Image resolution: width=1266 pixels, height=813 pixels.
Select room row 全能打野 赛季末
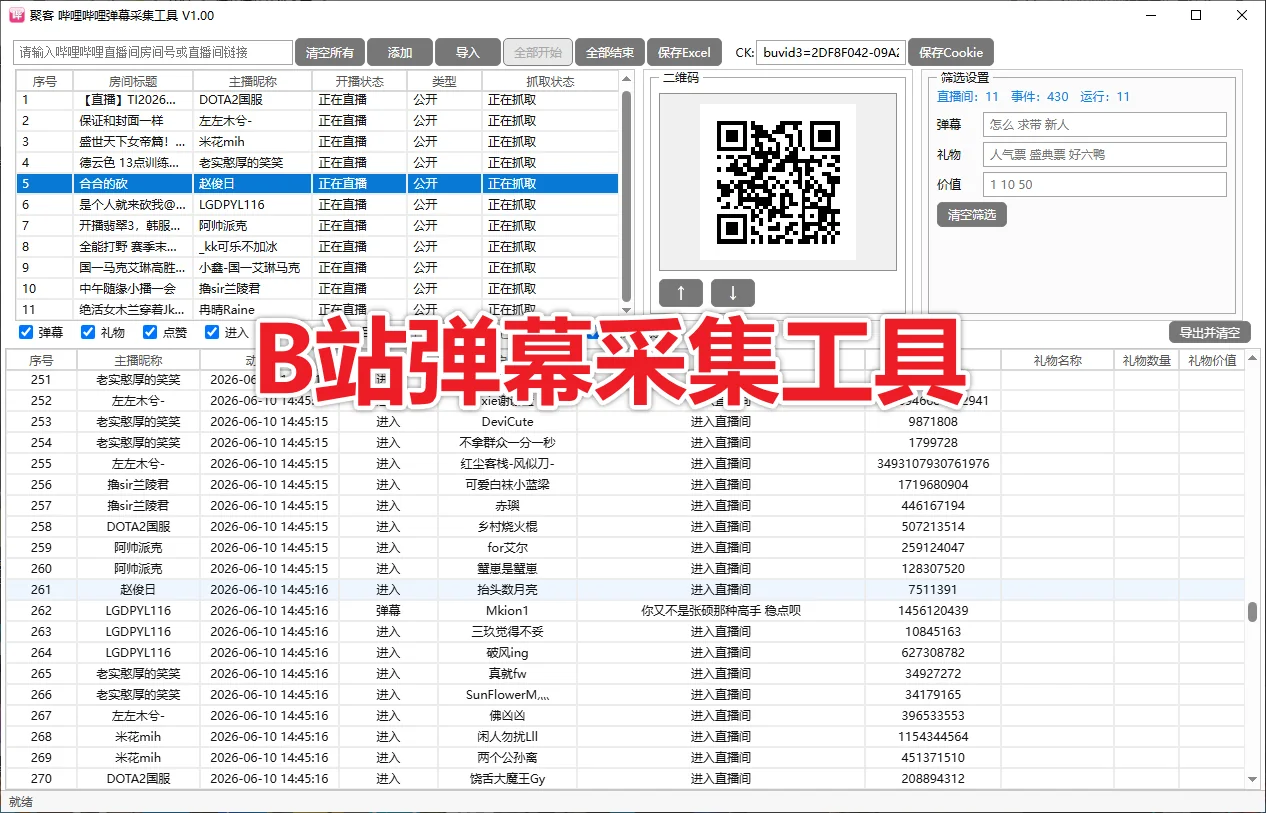click(317, 246)
